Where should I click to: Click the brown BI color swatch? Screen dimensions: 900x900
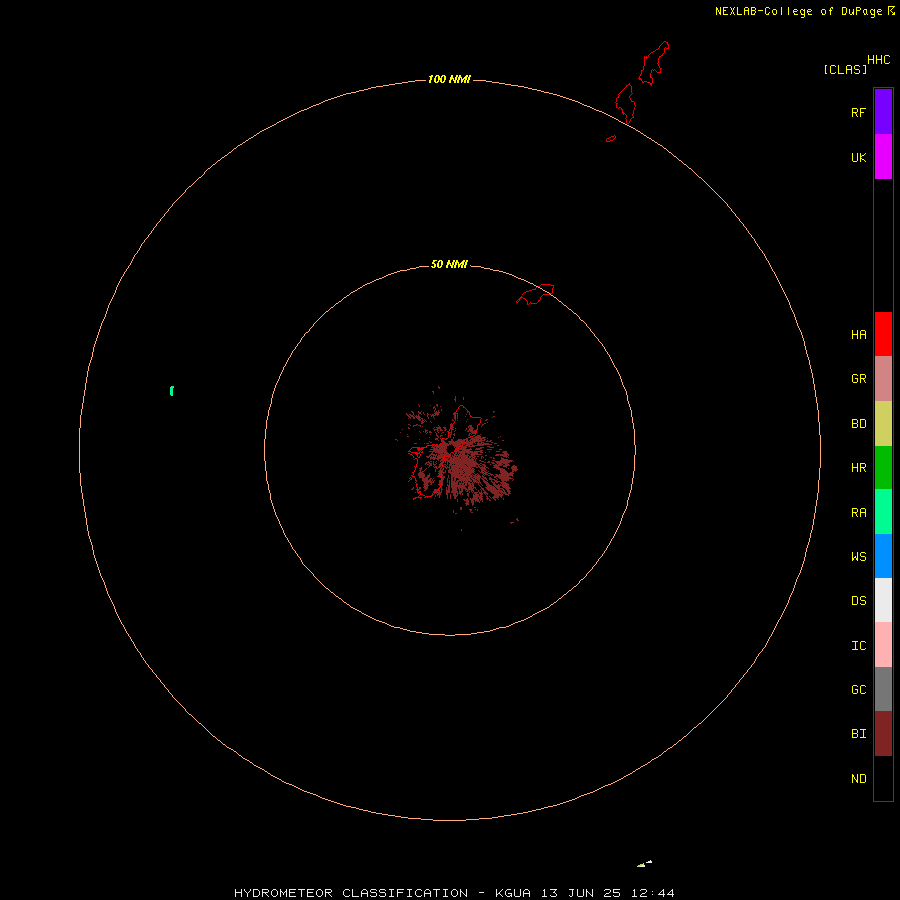pyautogui.click(x=883, y=734)
